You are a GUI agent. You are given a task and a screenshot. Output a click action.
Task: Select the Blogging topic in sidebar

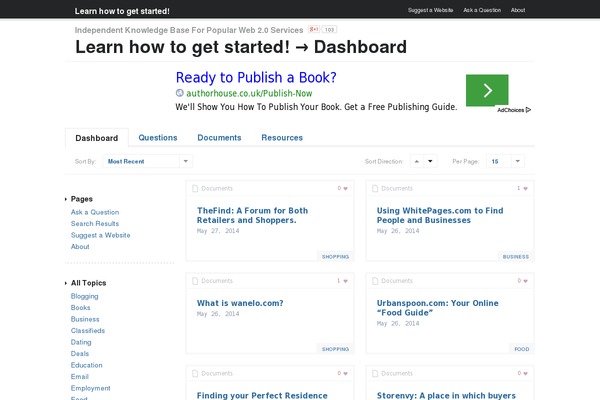pos(85,297)
